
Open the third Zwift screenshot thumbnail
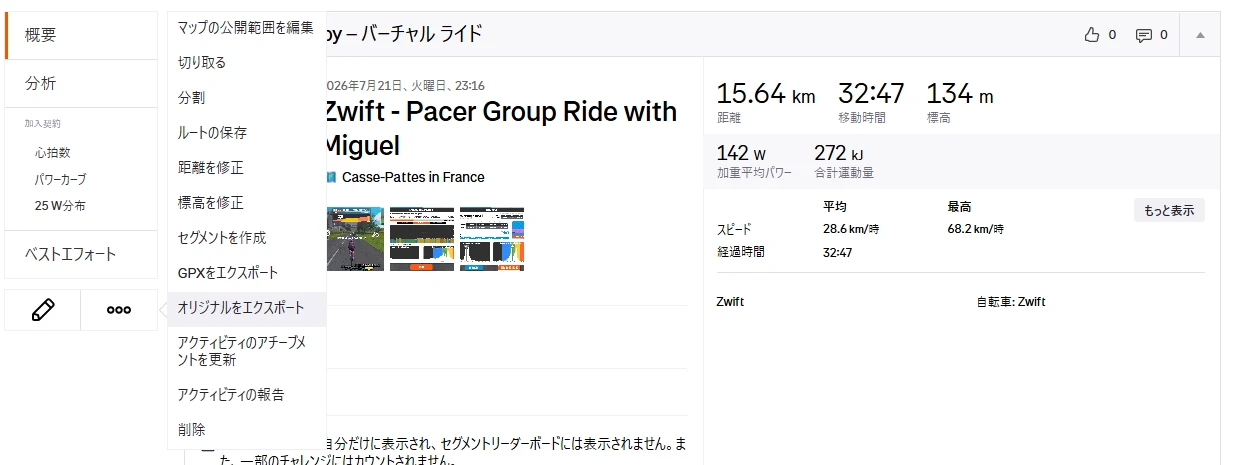(491, 239)
